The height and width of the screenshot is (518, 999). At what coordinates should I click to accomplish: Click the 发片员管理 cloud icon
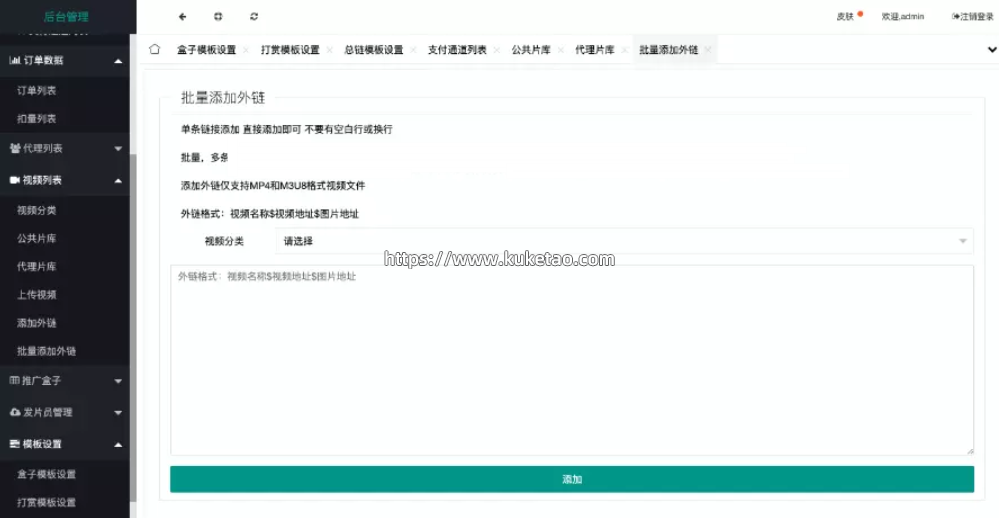click(x=15, y=412)
